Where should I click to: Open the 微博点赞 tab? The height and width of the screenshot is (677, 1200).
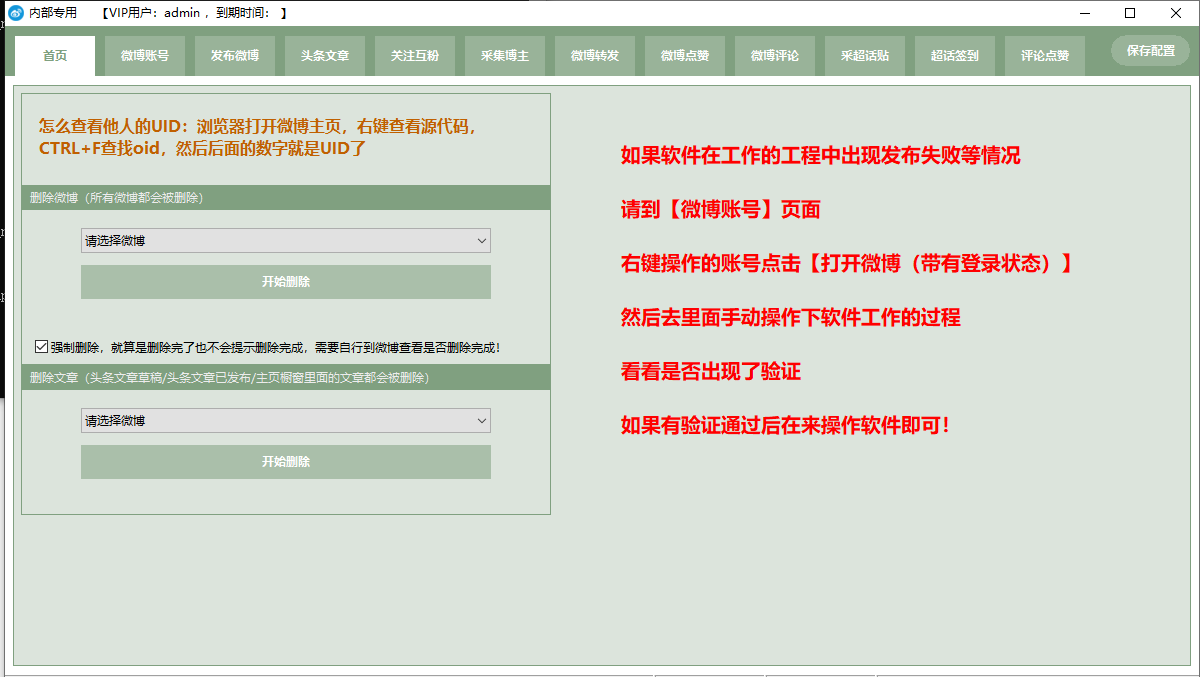click(684, 56)
